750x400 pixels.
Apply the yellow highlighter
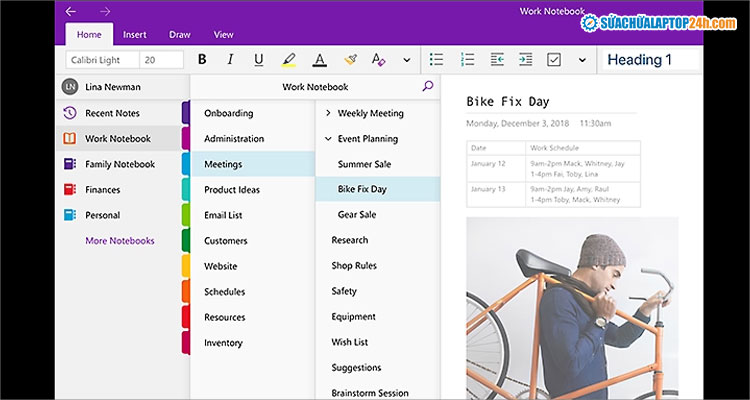[x=288, y=60]
